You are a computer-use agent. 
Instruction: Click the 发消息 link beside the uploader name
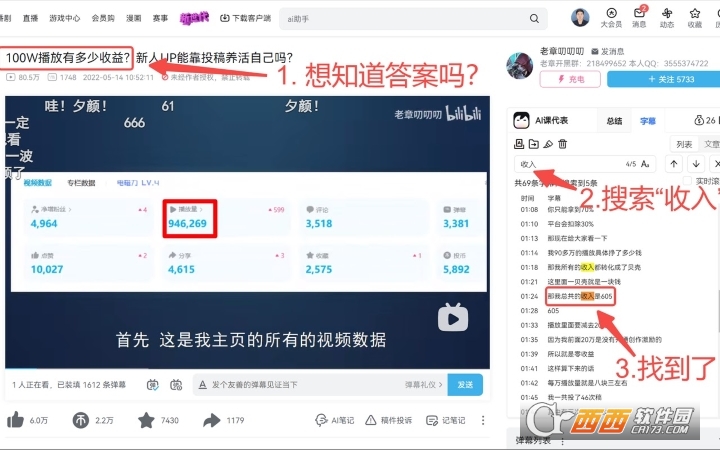(x=608, y=51)
